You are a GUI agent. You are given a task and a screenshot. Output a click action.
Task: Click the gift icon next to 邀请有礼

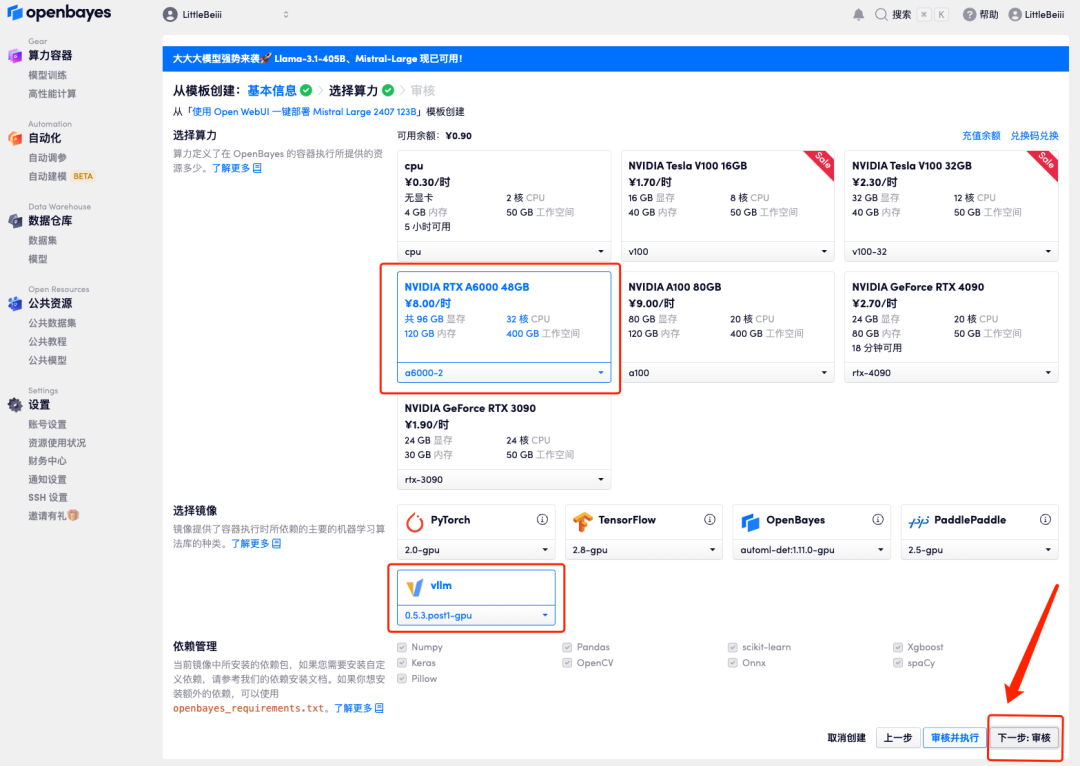[74, 515]
